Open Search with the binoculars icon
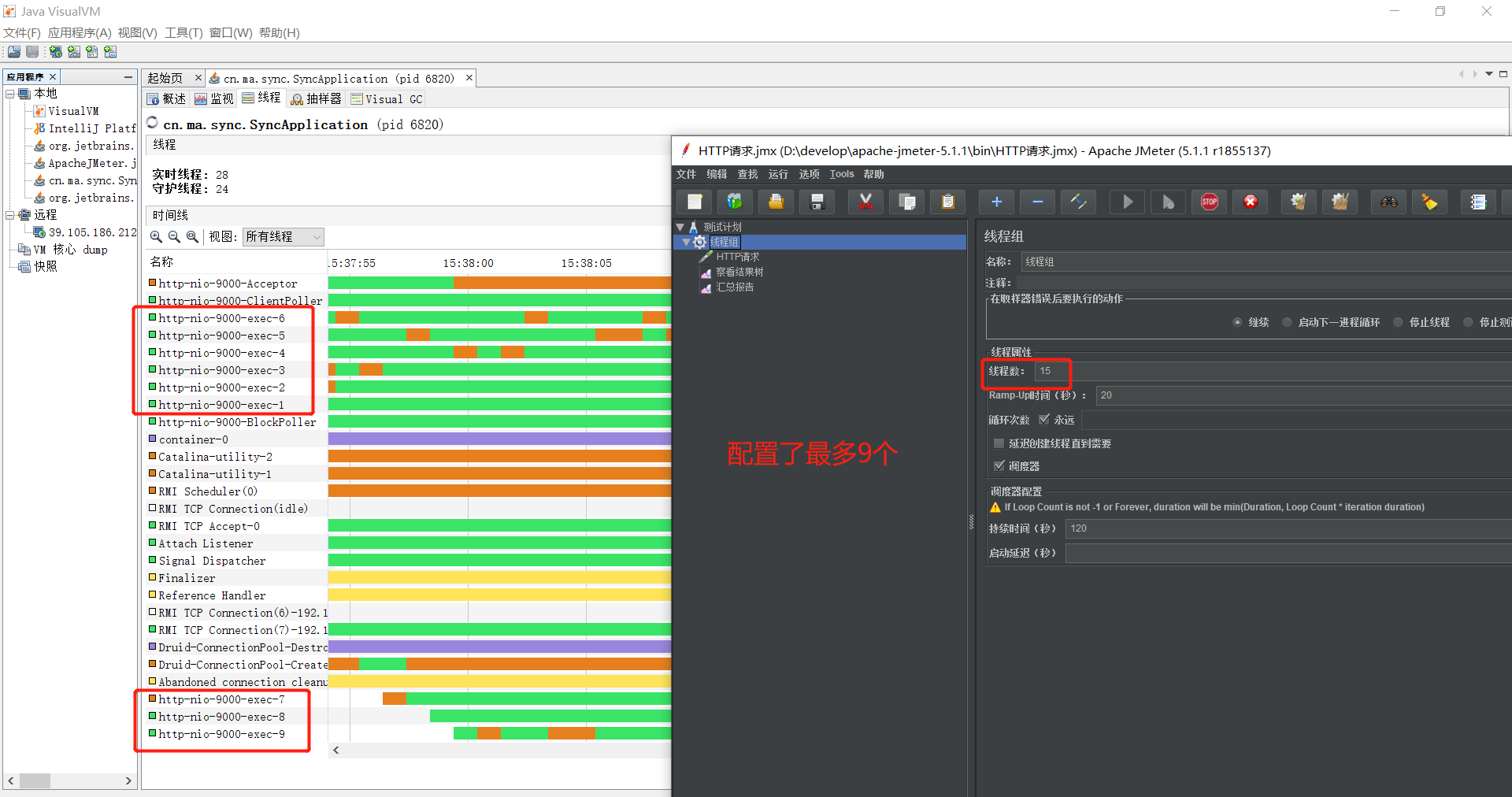The width and height of the screenshot is (1512, 797). tap(1388, 202)
